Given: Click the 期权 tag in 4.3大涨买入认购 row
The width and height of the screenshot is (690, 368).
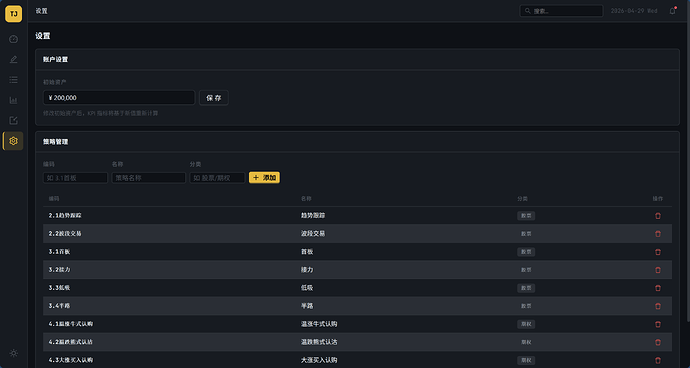Looking at the screenshot, I should coord(526,360).
